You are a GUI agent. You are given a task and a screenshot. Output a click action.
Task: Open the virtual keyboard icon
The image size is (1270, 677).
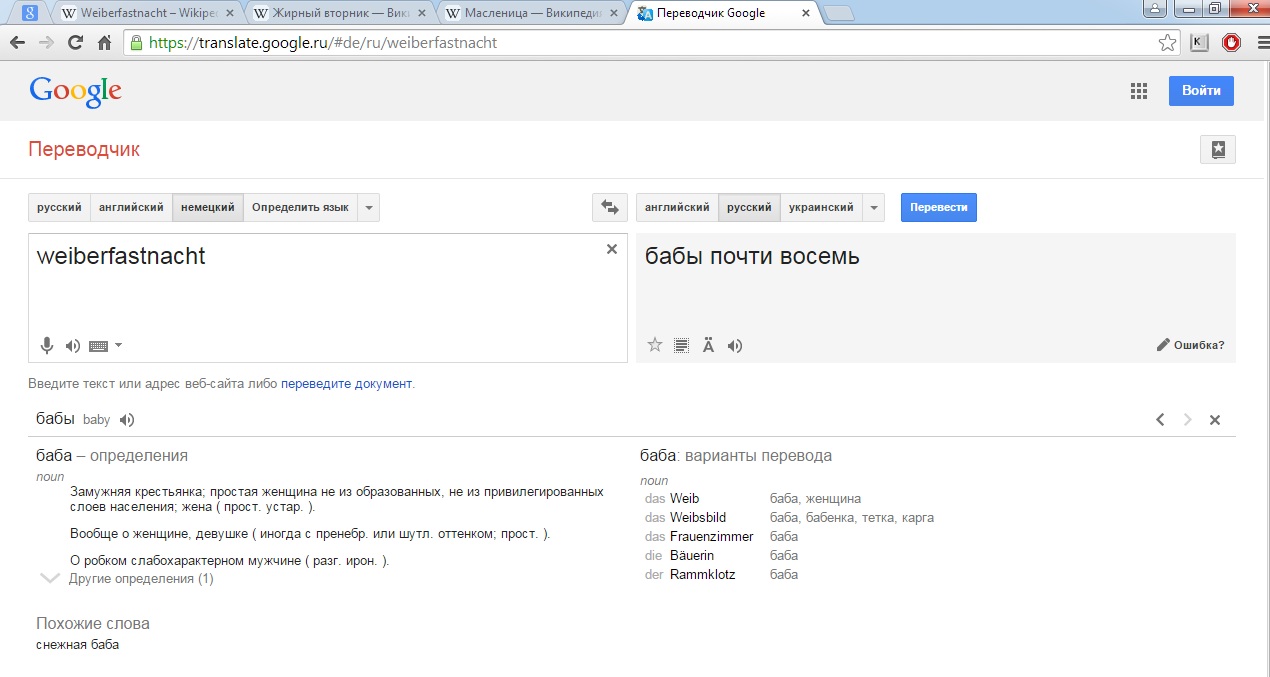[x=98, y=346]
